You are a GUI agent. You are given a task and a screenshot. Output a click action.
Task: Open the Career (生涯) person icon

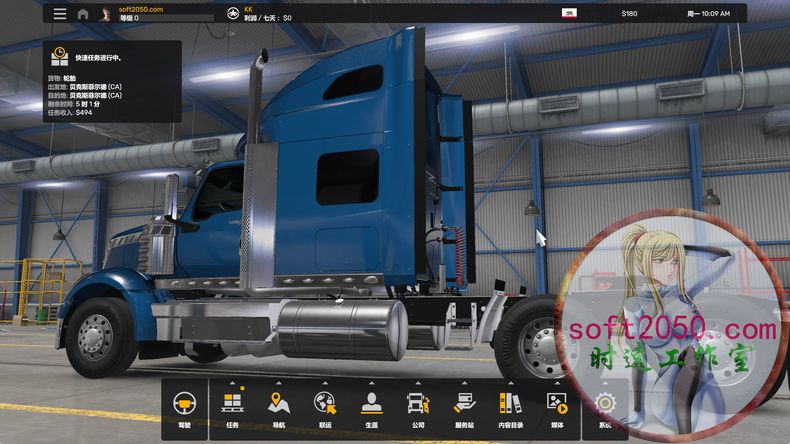click(371, 404)
